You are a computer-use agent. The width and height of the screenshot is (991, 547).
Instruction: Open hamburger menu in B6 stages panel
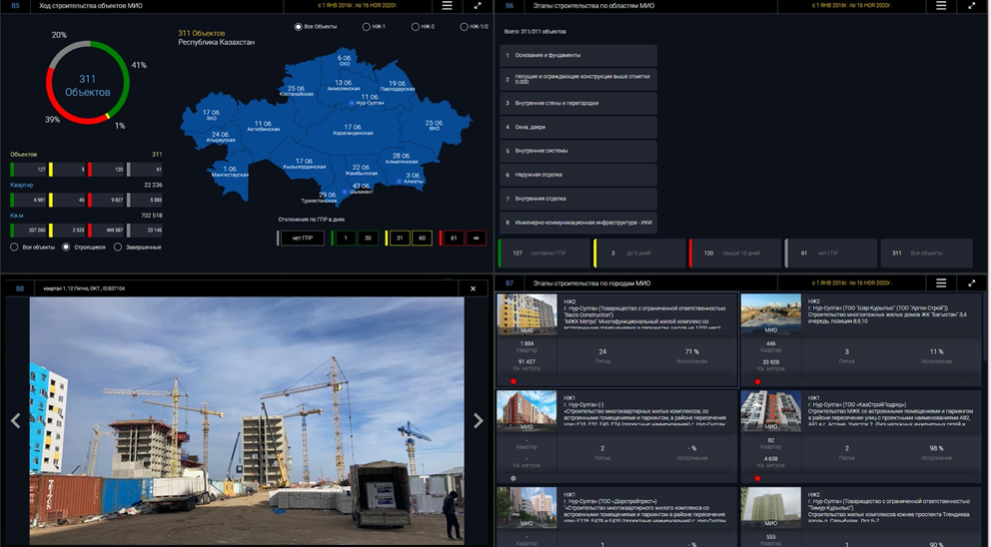pyautogui.click(x=941, y=6)
